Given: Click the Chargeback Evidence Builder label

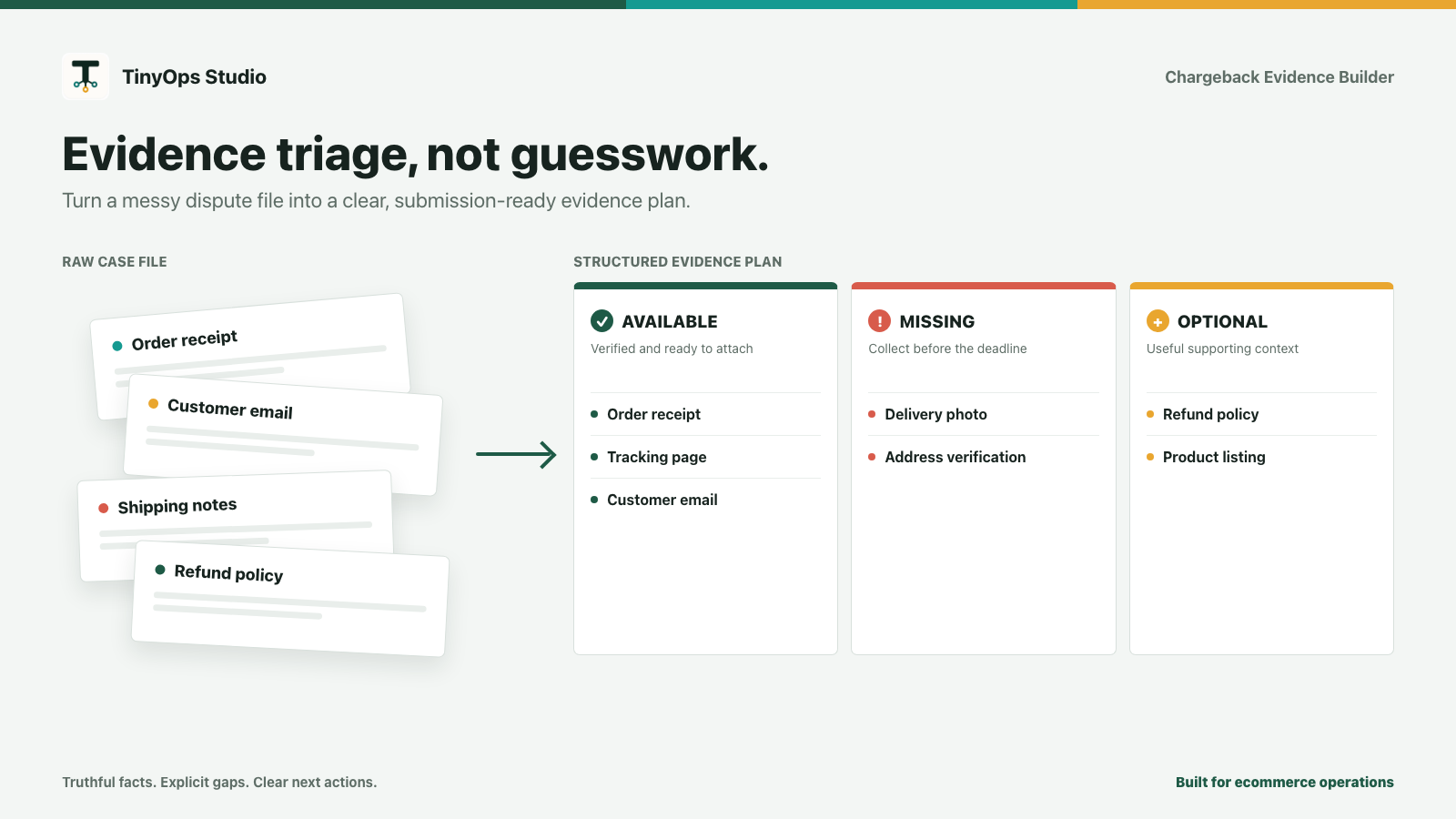Looking at the screenshot, I should point(1279,77).
